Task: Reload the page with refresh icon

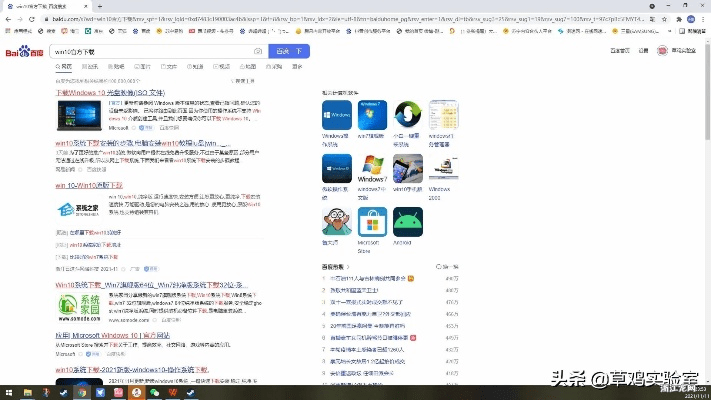Action: 32,19
